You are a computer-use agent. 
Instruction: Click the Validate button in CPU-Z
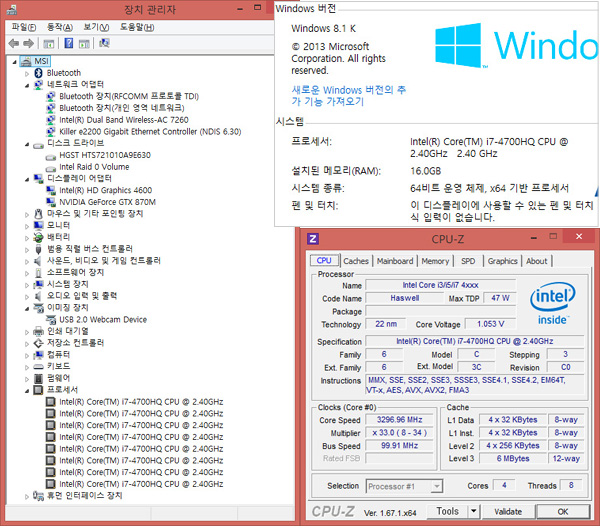click(x=508, y=512)
